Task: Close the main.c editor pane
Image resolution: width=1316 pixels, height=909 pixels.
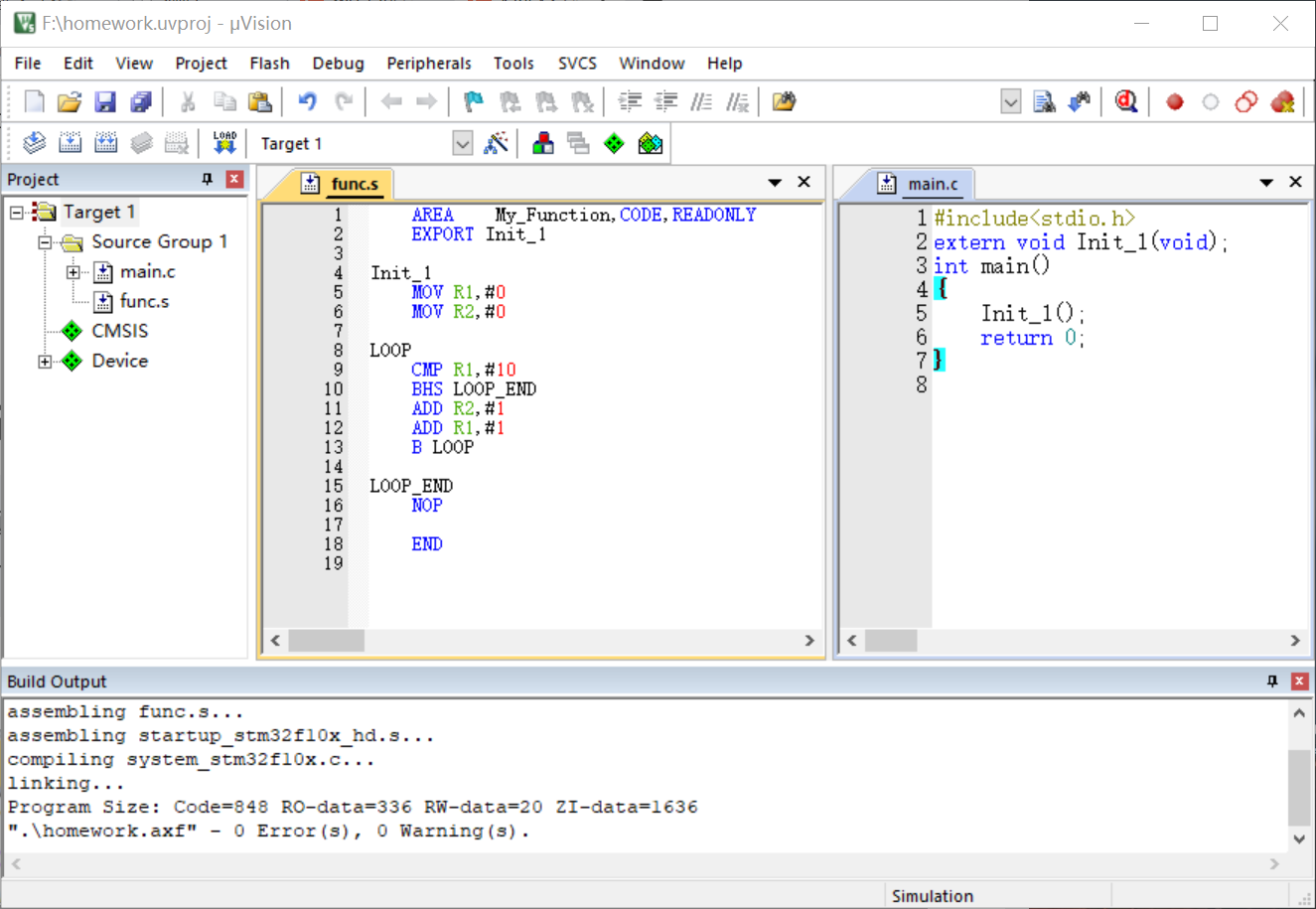Action: [1295, 182]
